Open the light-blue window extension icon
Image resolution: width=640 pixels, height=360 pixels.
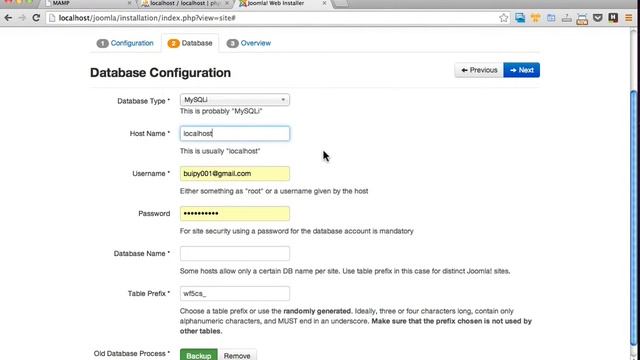coord(551,18)
